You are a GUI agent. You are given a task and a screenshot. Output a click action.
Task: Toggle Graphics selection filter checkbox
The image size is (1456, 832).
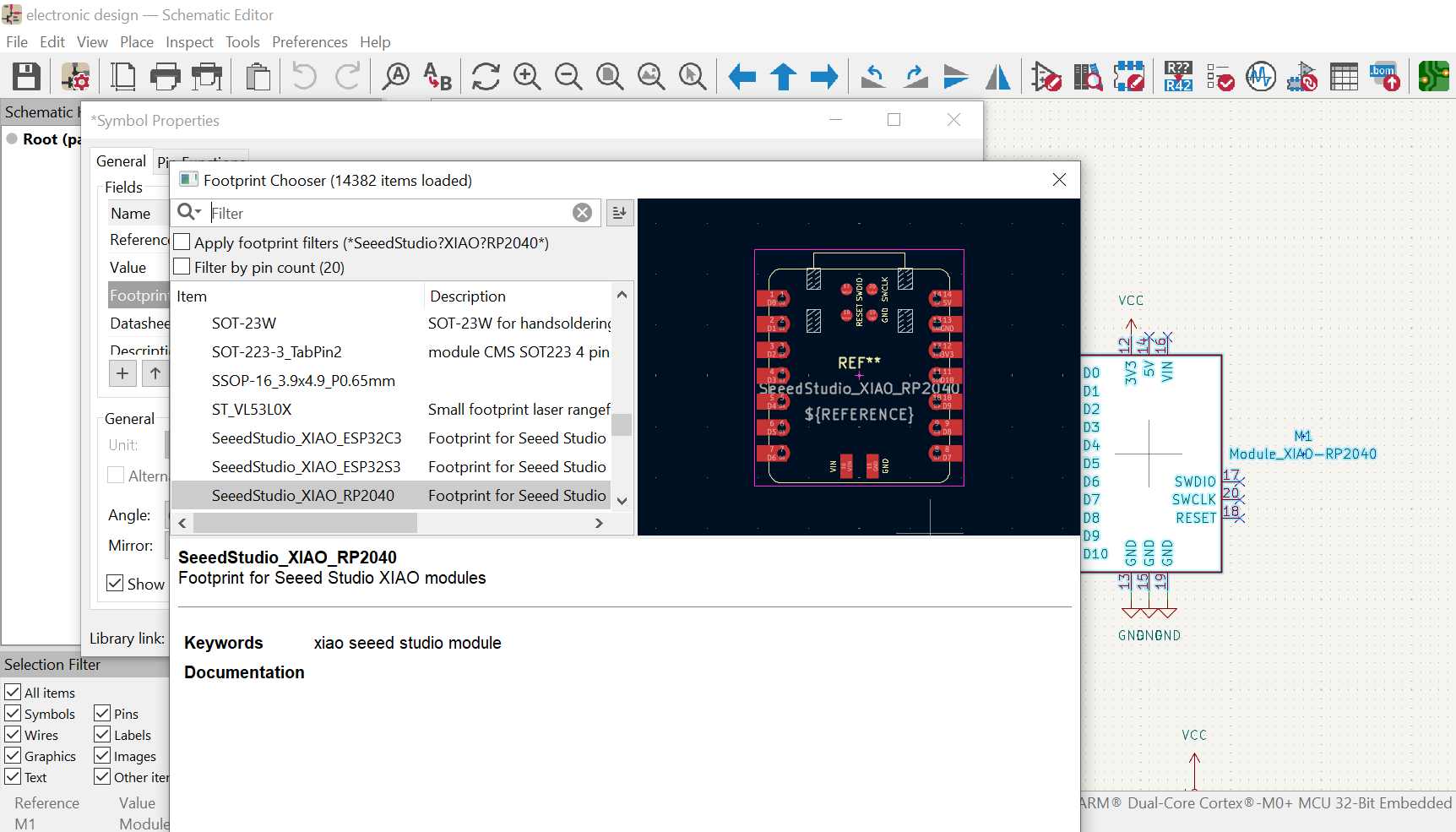(13, 755)
